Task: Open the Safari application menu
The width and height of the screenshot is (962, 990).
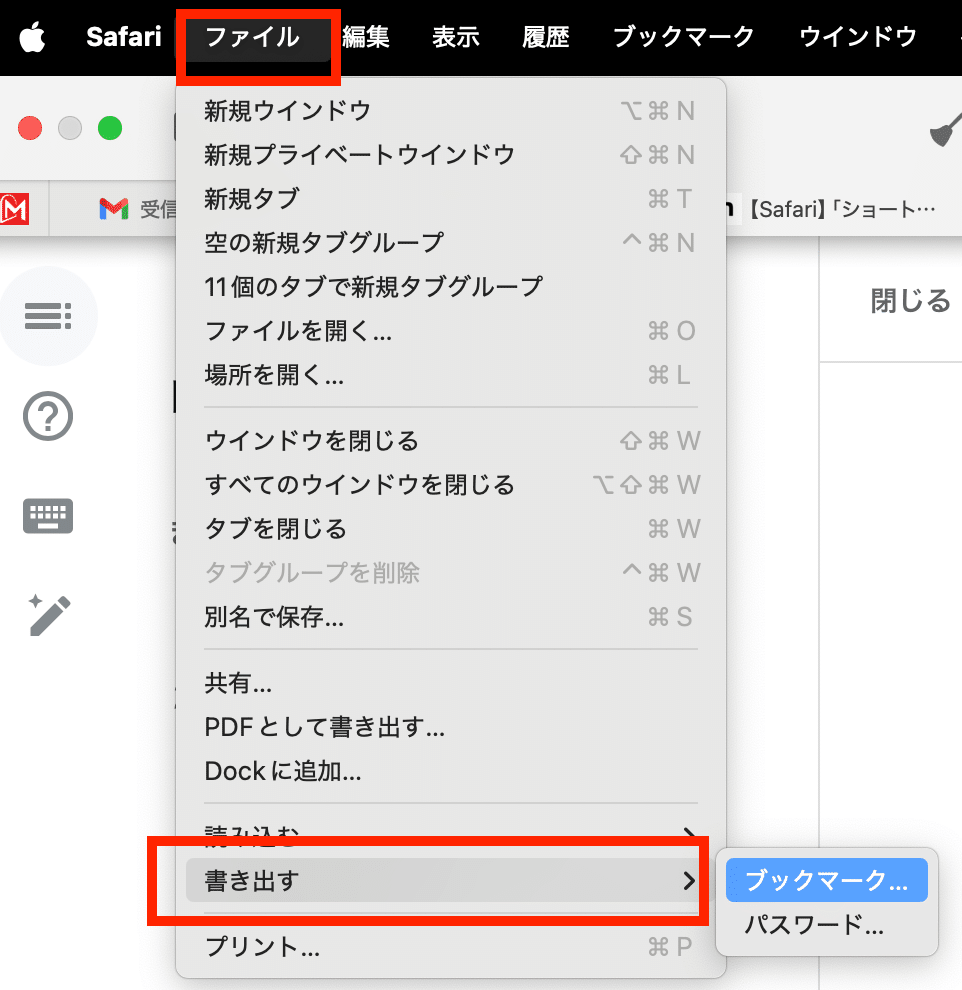Action: pos(124,37)
